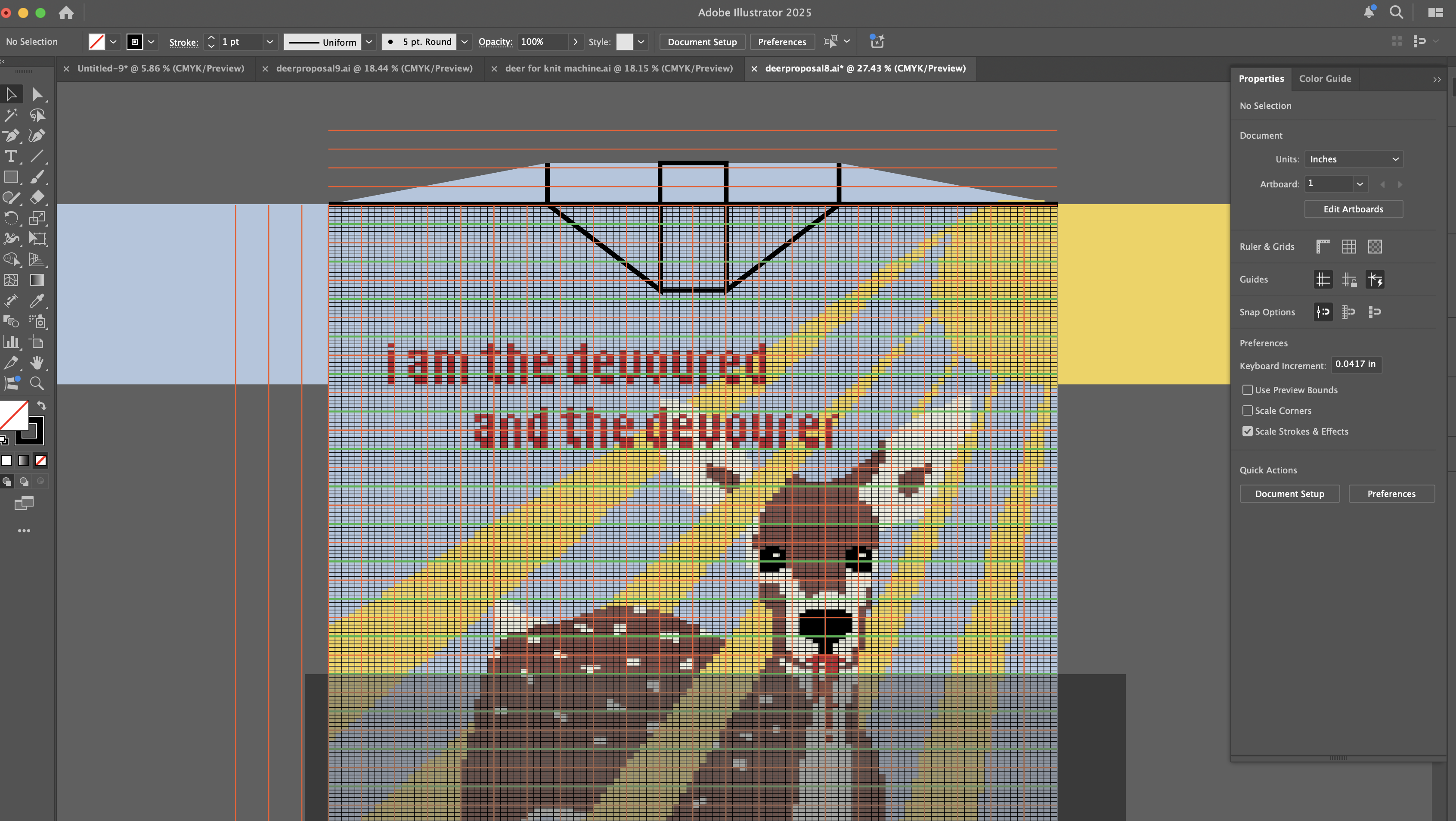Show grid from Ruler & Grids icons
The height and width of the screenshot is (821, 1456).
(1349, 246)
